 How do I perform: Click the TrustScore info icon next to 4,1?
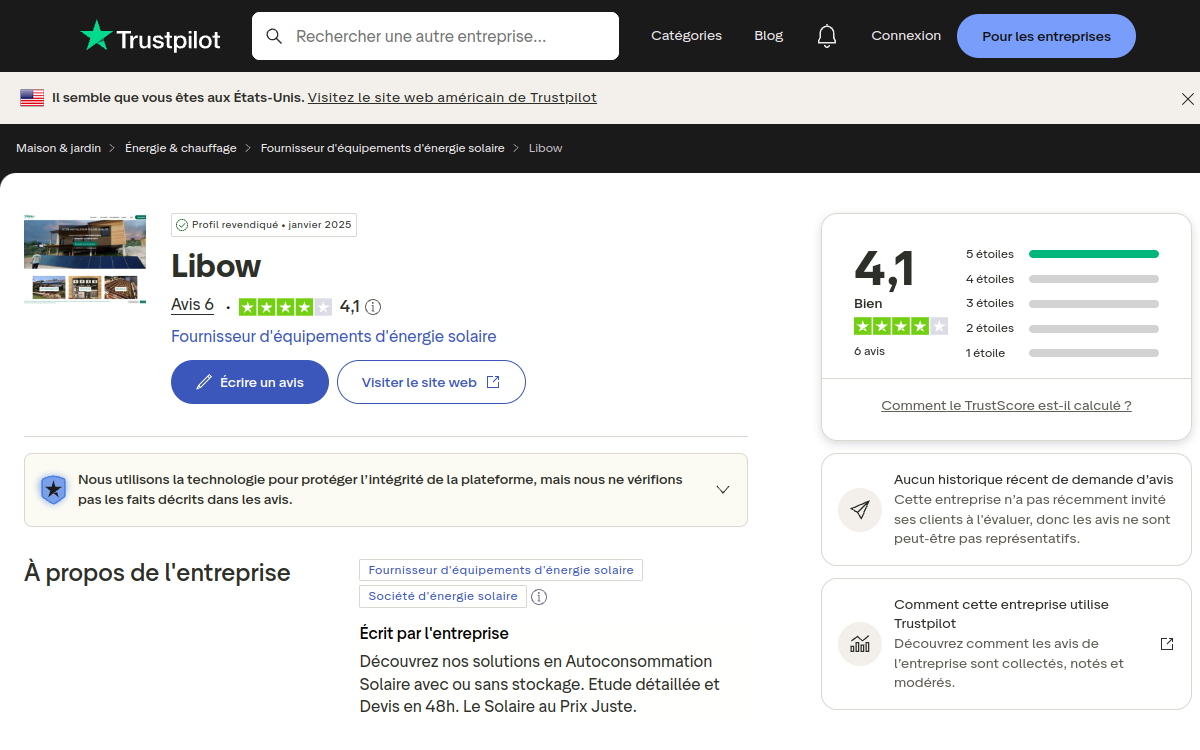tap(373, 307)
